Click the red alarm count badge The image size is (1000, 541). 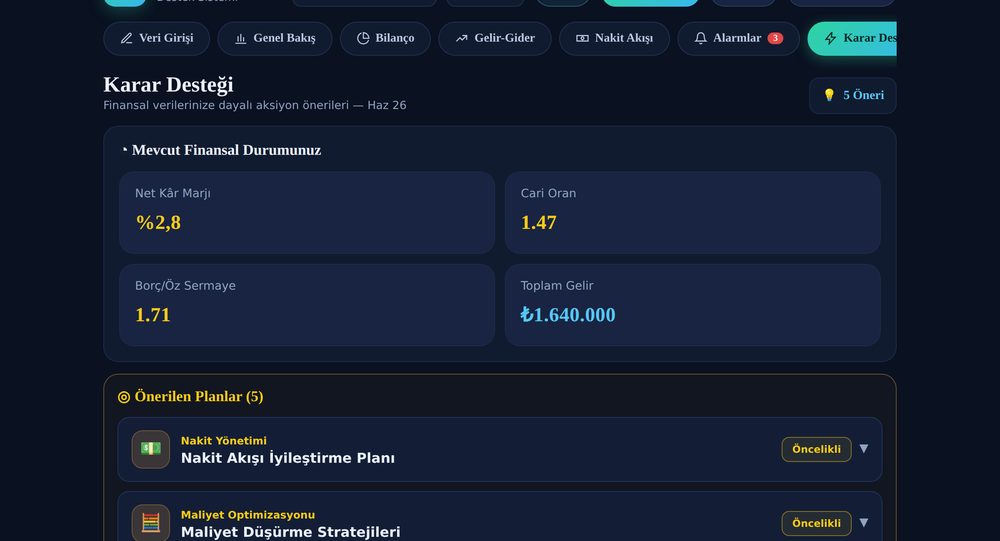click(x=775, y=38)
